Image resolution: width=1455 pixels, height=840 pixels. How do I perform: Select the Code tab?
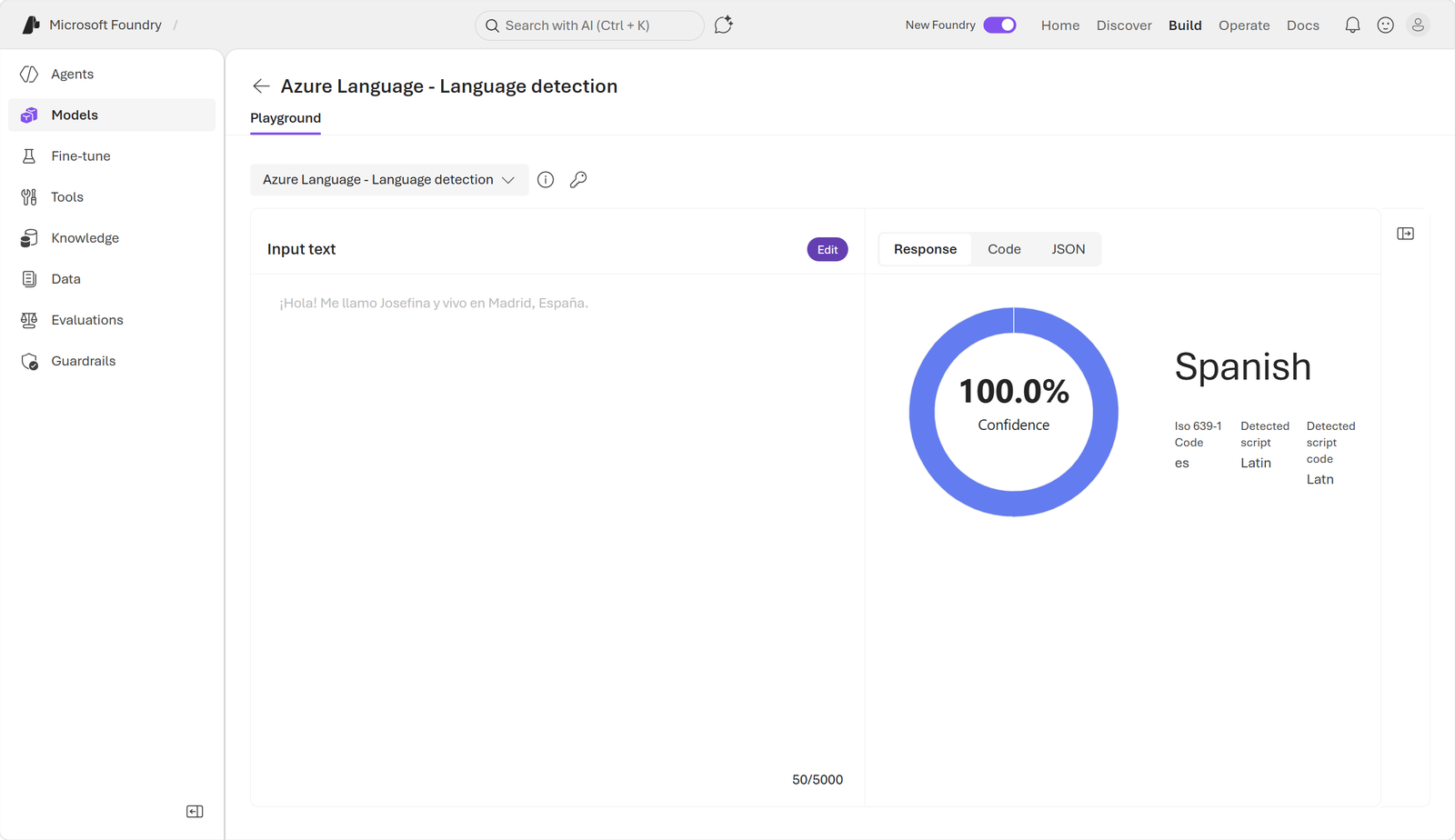[x=1004, y=249]
